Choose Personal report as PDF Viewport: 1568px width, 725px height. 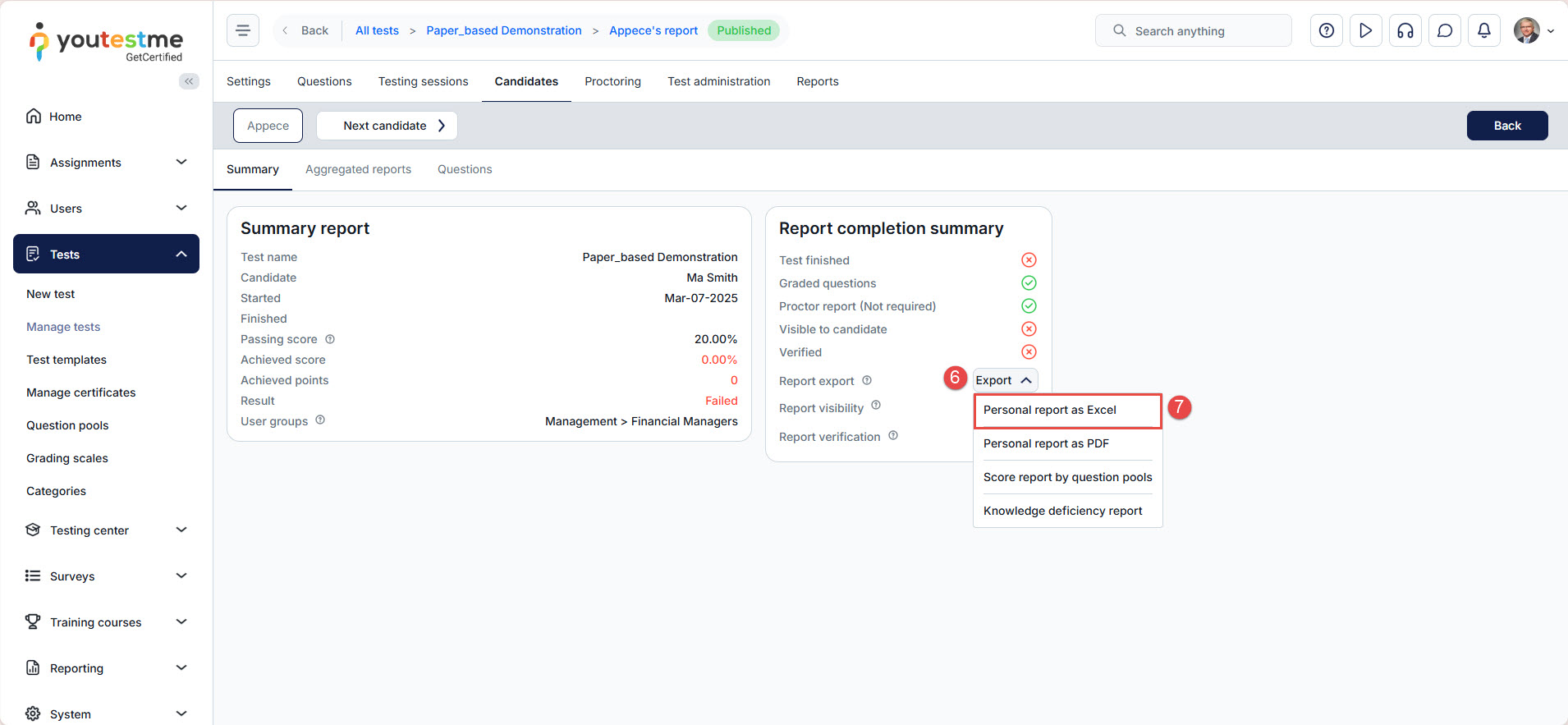(x=1046, y=443)
